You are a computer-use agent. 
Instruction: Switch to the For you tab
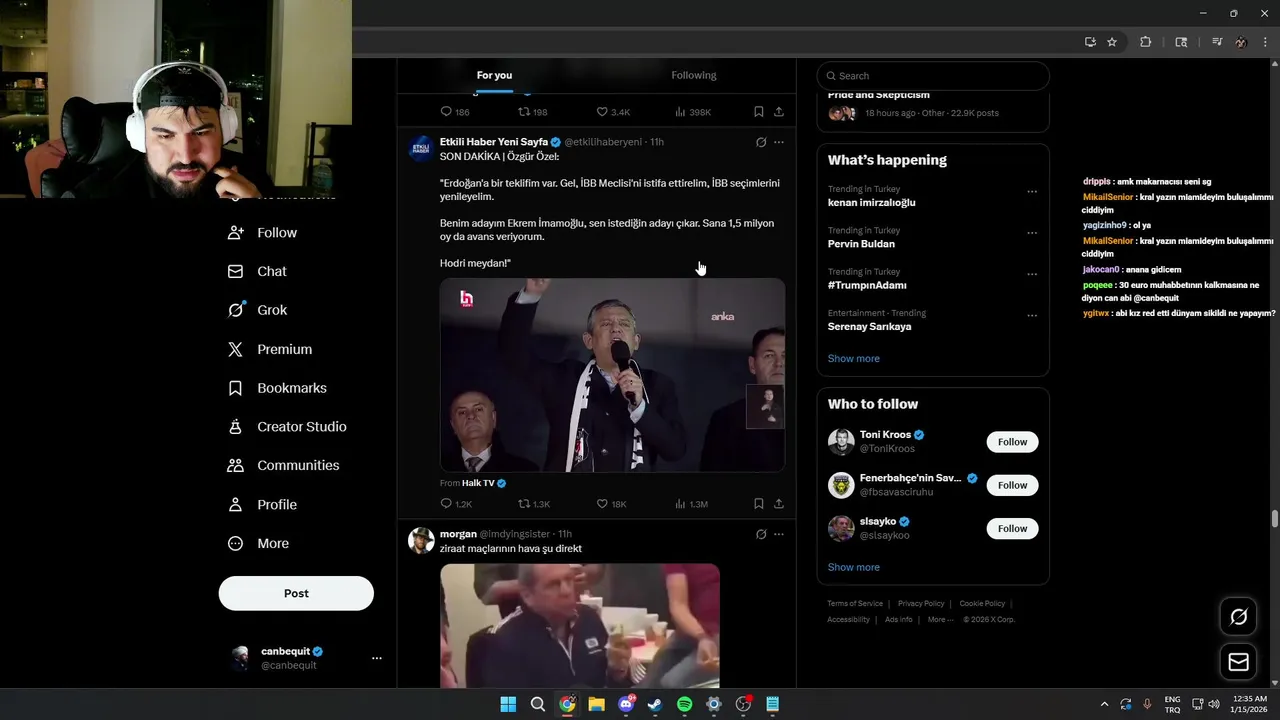pyautogui.click(x=494, y=76)
